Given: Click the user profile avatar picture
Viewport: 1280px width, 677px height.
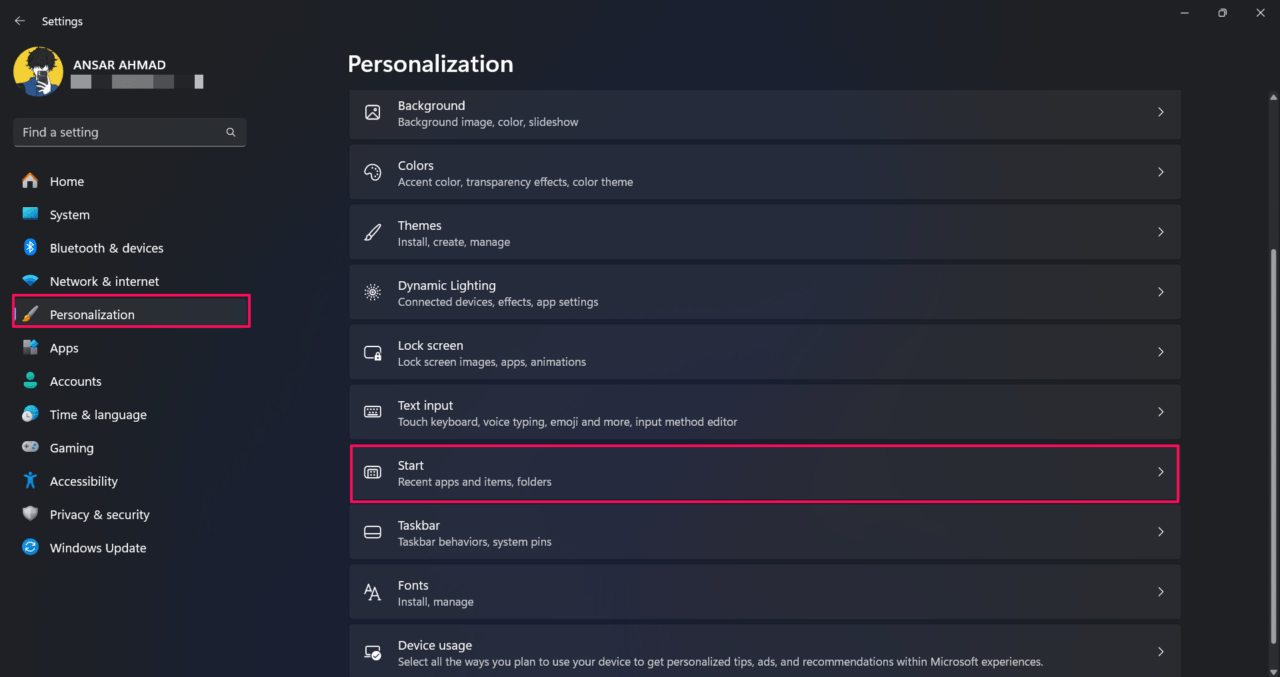Looking at the screenshot, I should pyautogui.click(x=38, y=72).
